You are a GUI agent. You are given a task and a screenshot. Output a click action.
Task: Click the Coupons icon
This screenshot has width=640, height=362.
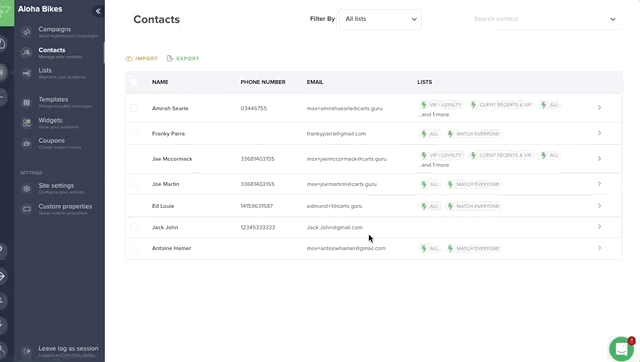tap(27, 143)
